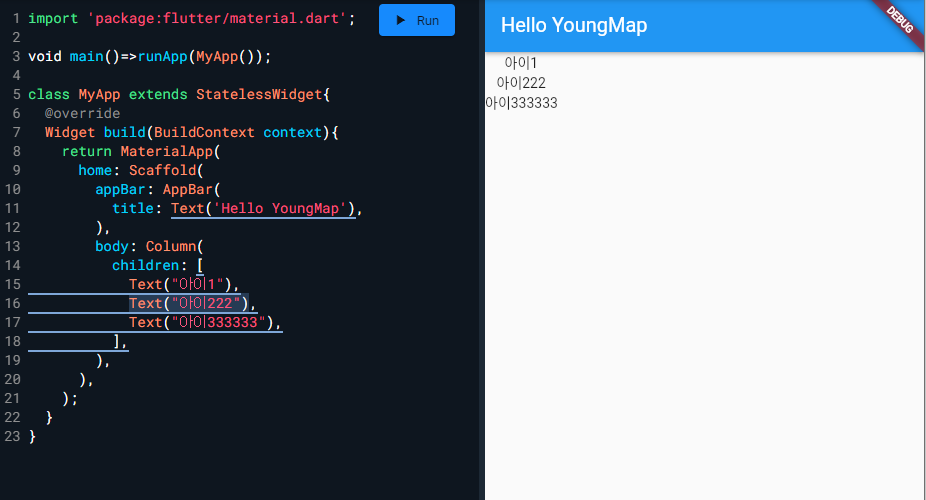This screenshot has height=500, width=926.
Task: Click the play triangle icon in Run
Action: coord(401,20)
